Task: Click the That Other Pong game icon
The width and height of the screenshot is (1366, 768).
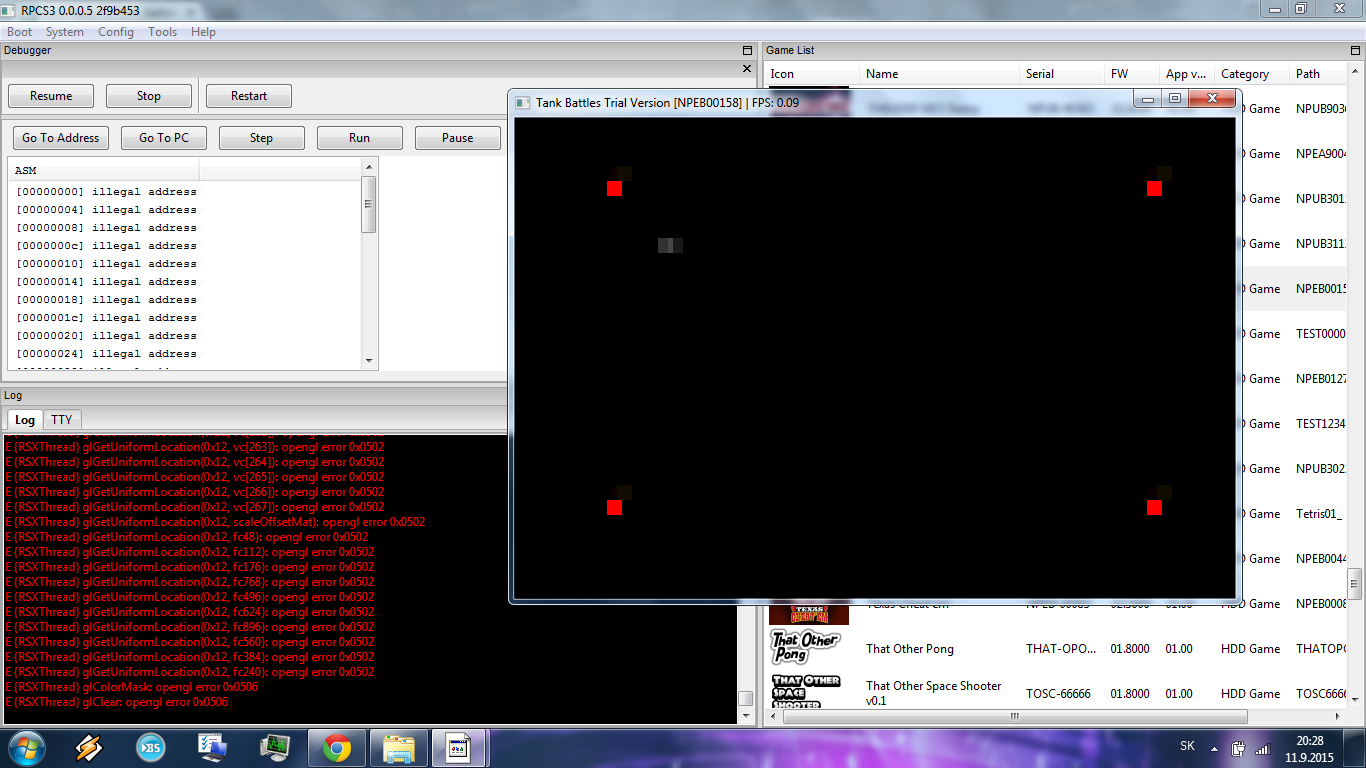Action: point(806,648)
